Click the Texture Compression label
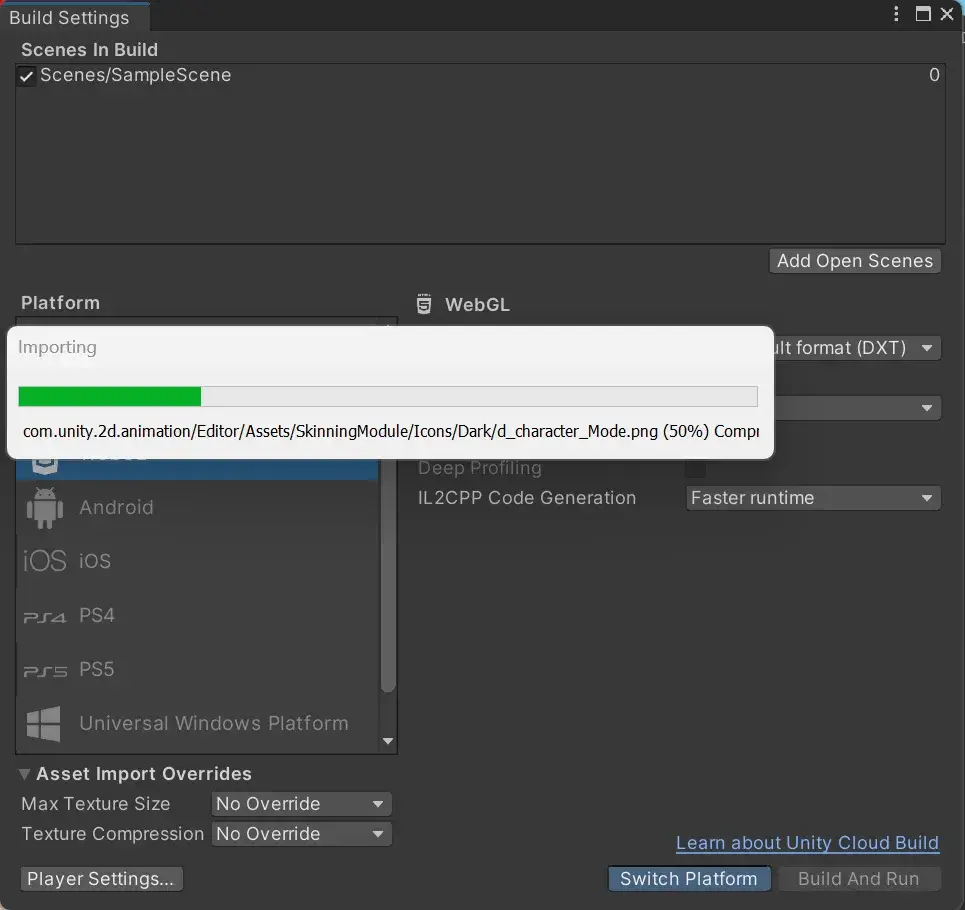 click(113, 834)
